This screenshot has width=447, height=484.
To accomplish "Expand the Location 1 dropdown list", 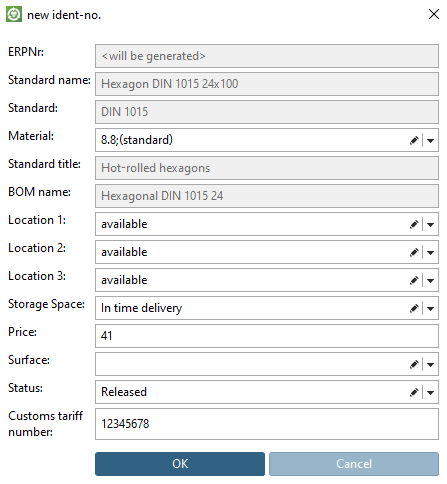I will [430, 225].
